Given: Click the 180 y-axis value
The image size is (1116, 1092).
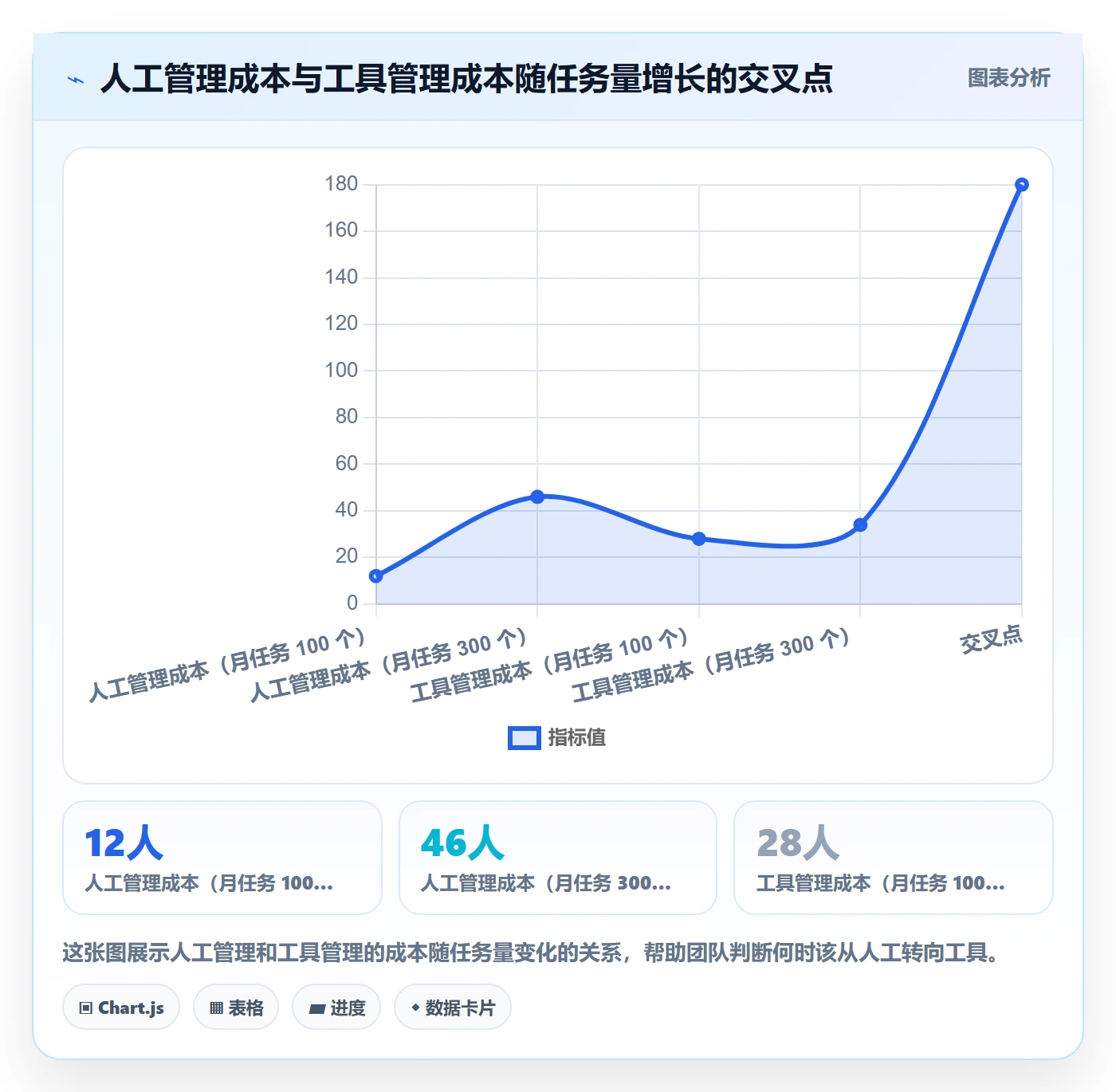Looking at the screenshot, I should [341, 184].
